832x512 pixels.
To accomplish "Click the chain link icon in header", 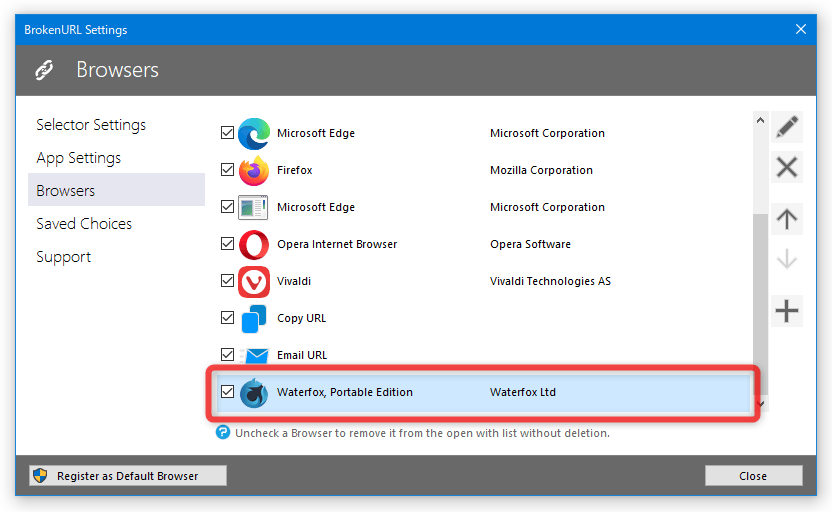I will click(x=45, y=70).
